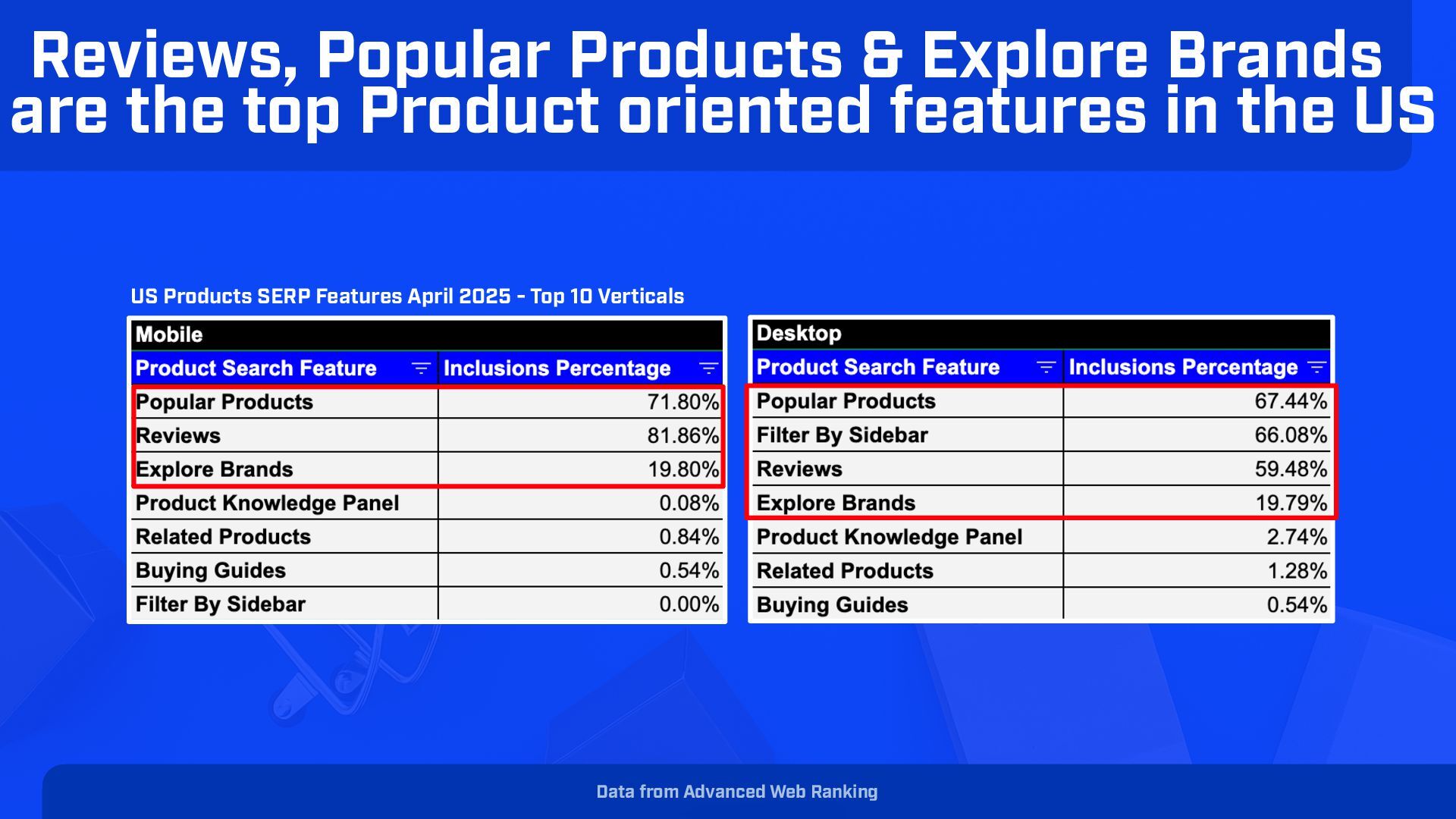
Task: Click Desktop Inclusions Percentage filter icon
Action: (1317, 368)
